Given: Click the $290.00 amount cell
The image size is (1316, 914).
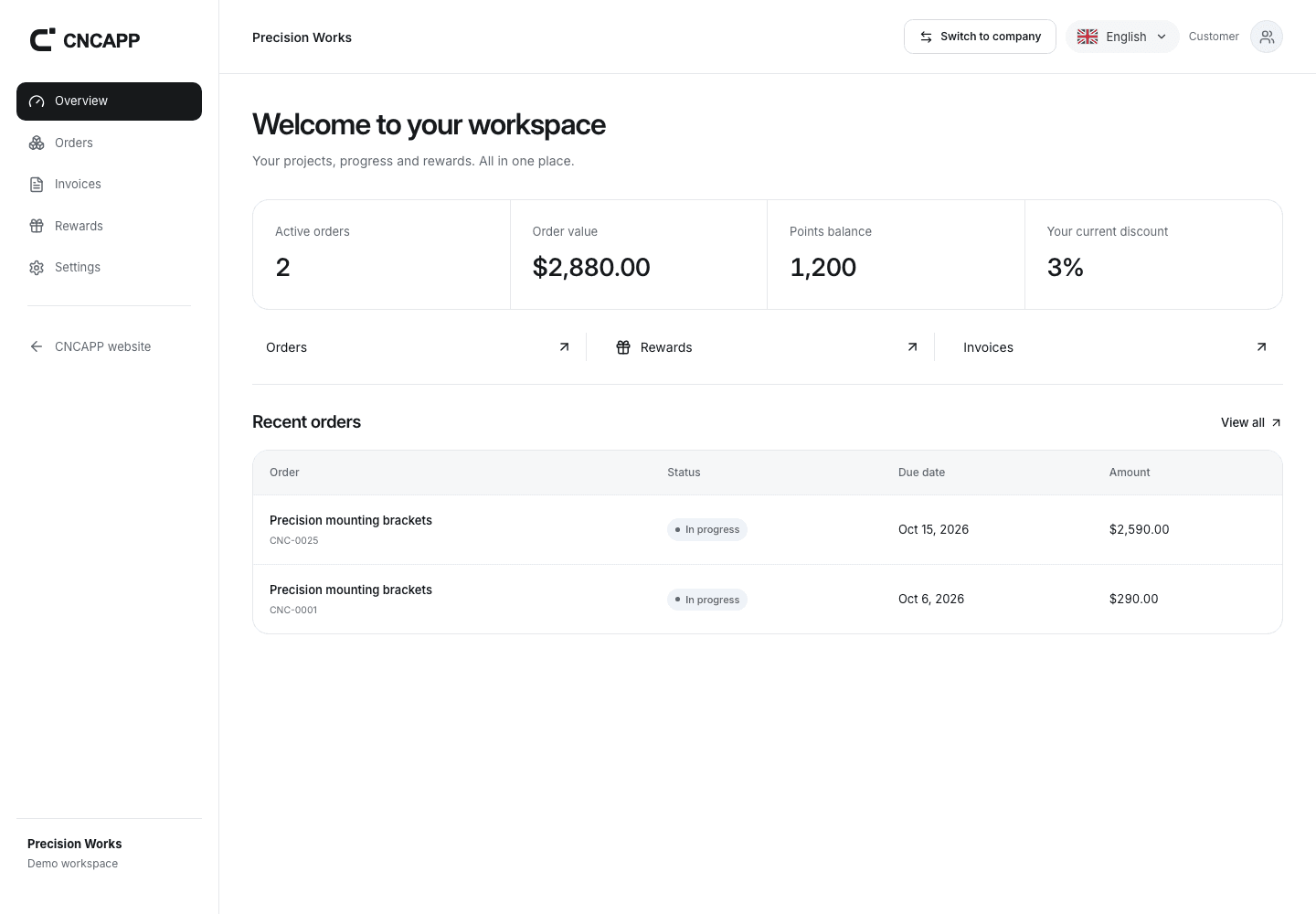Looking at the screenshot, I should [1134, 599].
